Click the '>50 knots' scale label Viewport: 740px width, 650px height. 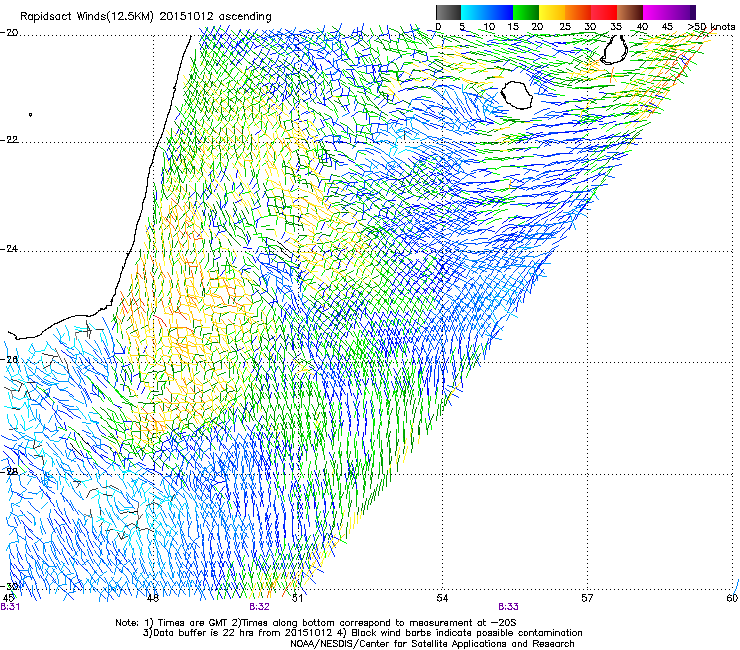[711, 27]
